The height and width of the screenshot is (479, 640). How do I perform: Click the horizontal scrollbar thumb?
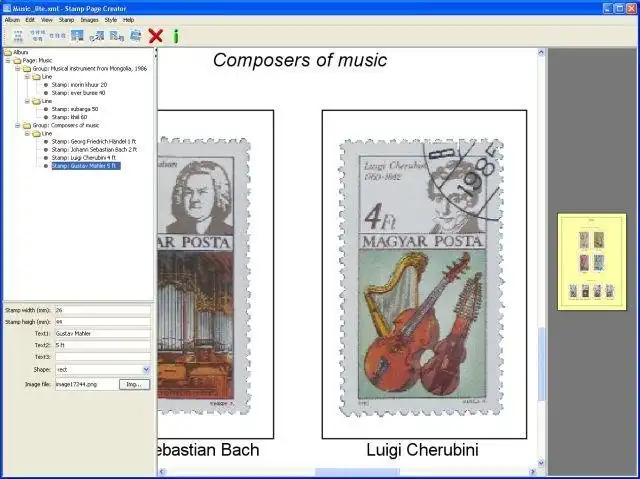coord(357,472)
